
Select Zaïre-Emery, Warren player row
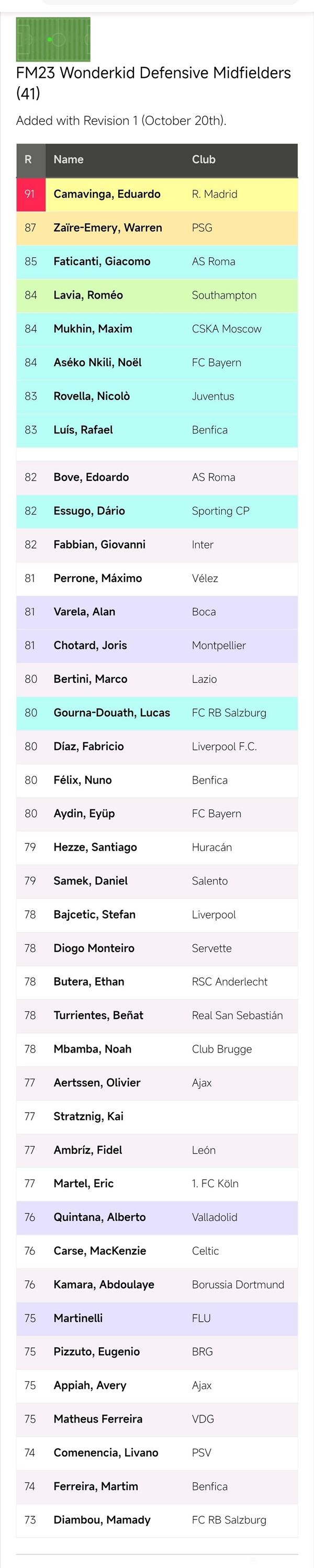(x=156, y=227)
